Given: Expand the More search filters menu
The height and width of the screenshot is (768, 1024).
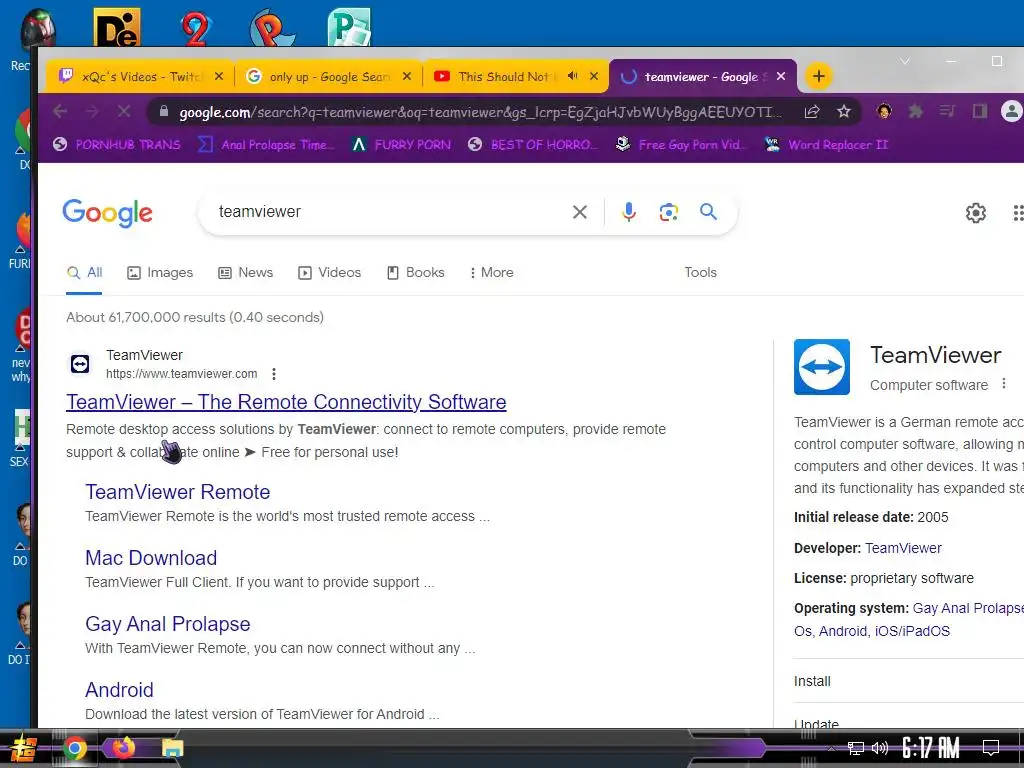Looking at the screenshot, I should pyautogui.click(x=491, y=272).
